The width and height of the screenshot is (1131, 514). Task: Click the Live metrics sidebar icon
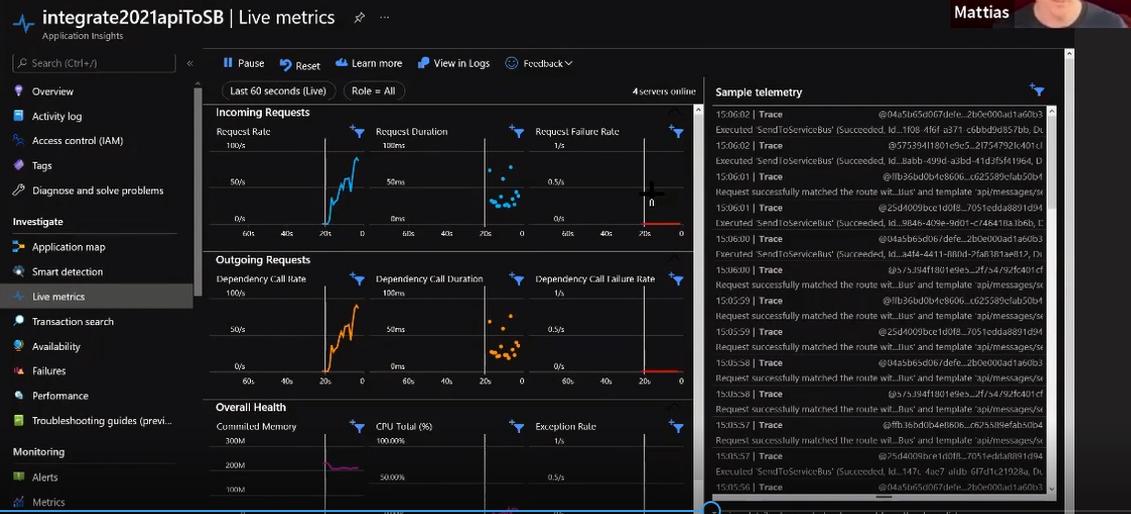click(19, 296)
